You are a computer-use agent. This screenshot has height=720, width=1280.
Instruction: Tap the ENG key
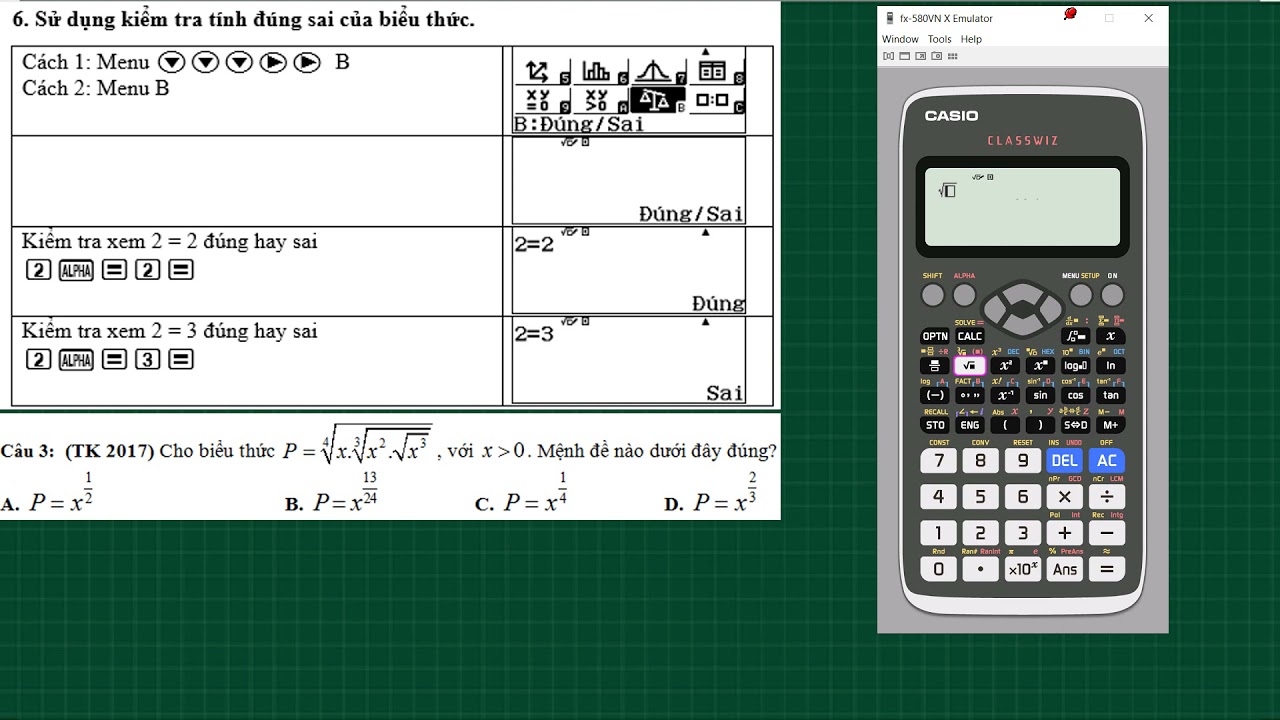click(x=970, y=425)
